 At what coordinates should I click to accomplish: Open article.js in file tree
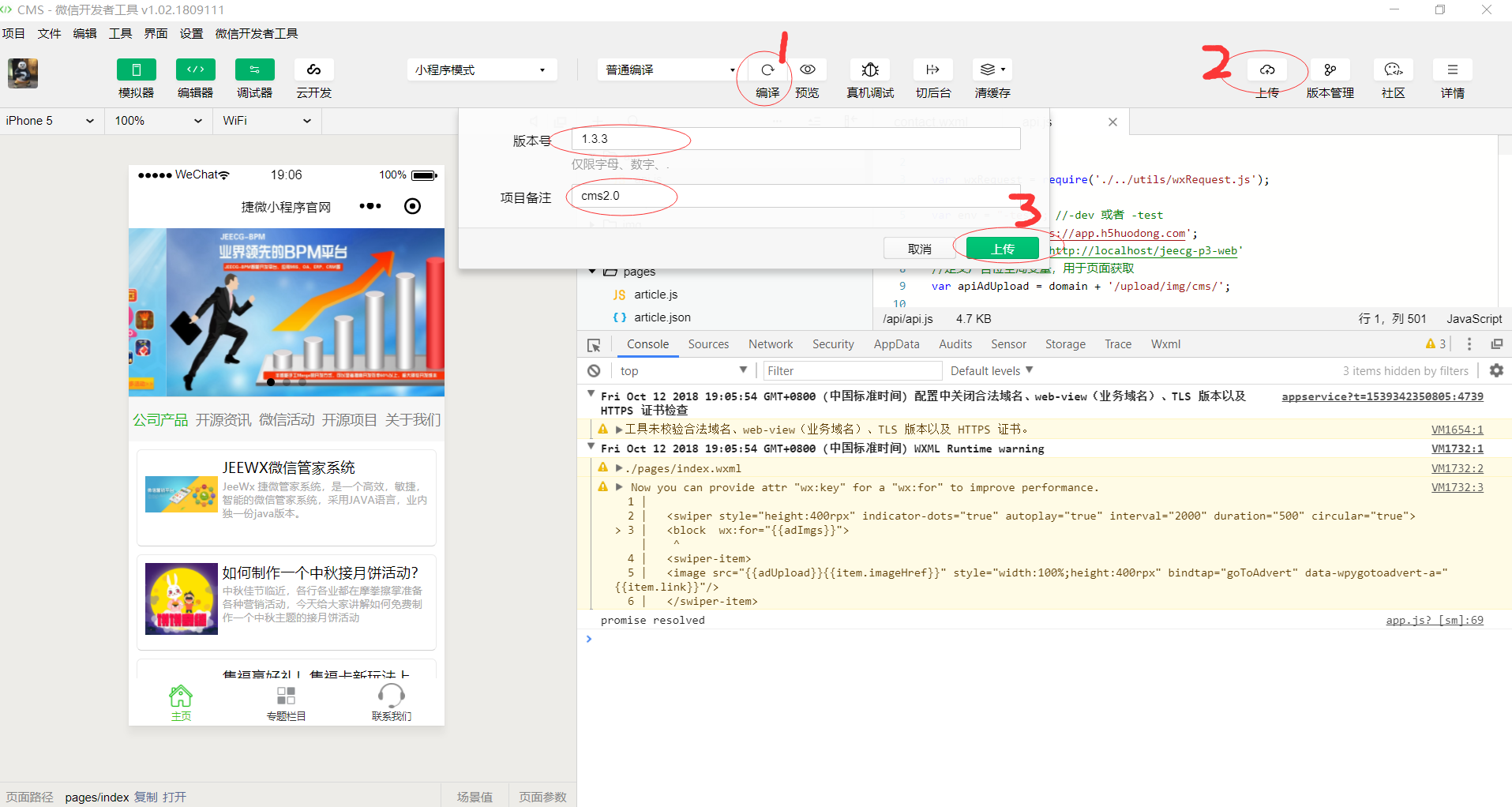pyautogui.click(x=655, y=295)
